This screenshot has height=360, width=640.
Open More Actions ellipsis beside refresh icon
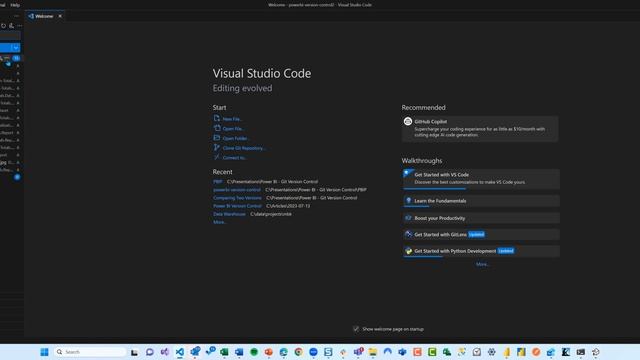[19, 26]
